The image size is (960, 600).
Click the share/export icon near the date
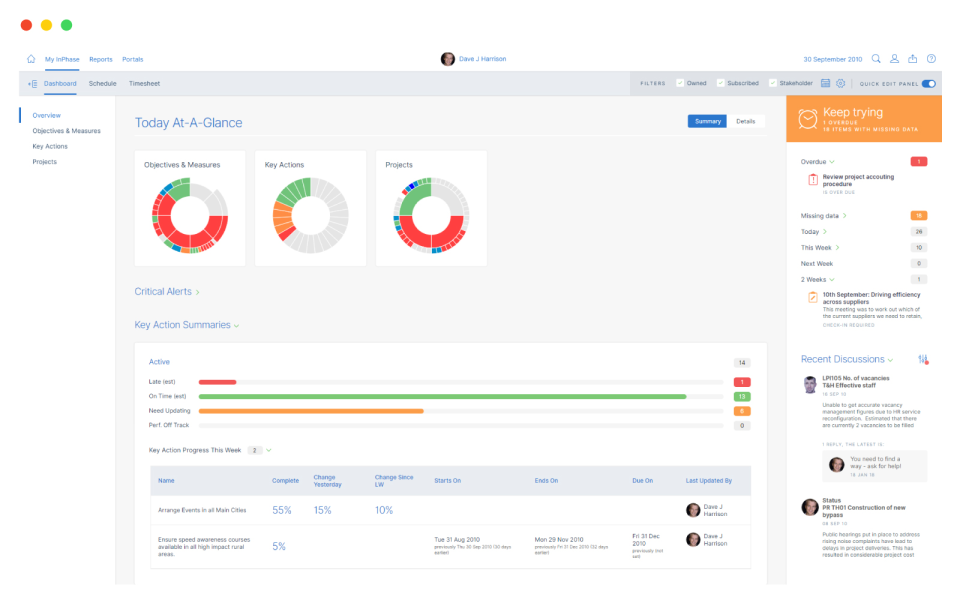(912, 58)
